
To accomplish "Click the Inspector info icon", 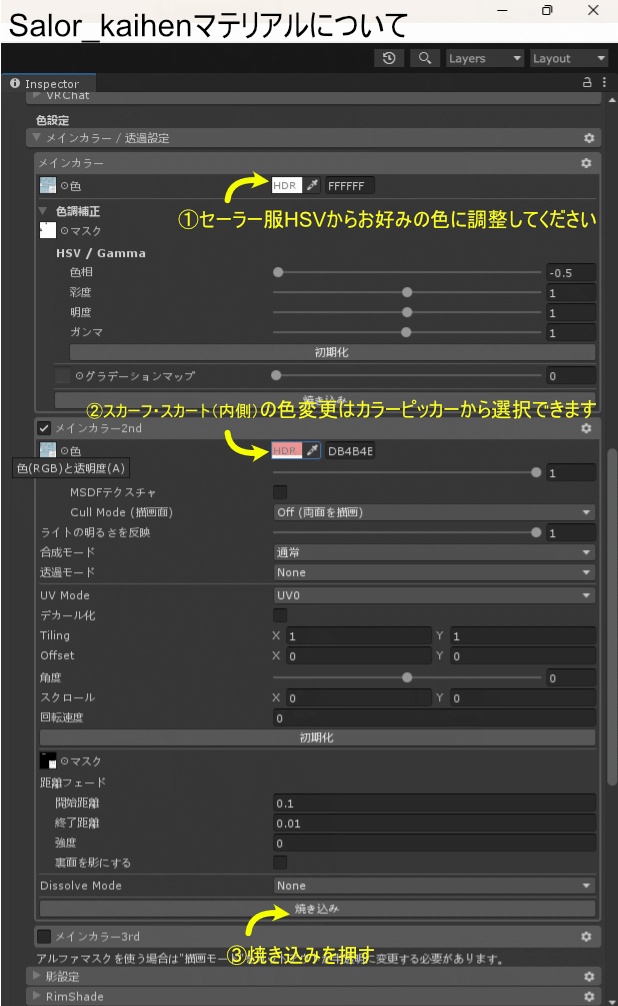I will (15, 83).
